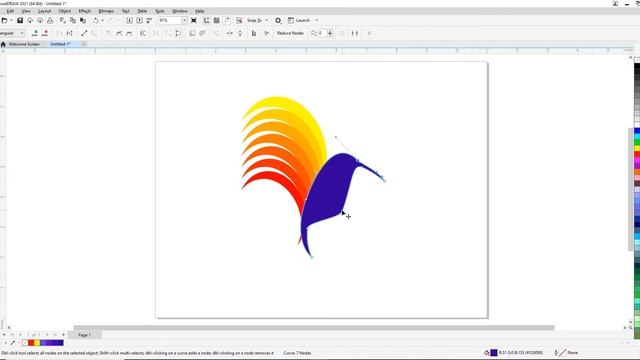The height and width of the screenshot is (360, 640).
Task: Switch to the Welcome Screen tab
Action: [x=24, y=44]
